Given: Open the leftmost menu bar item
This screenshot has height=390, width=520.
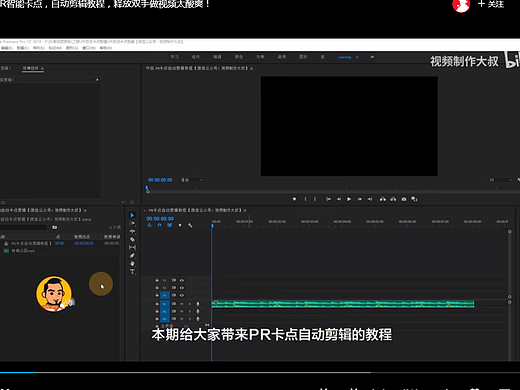Looking at the screenshot, I should [x=6, y=48].
